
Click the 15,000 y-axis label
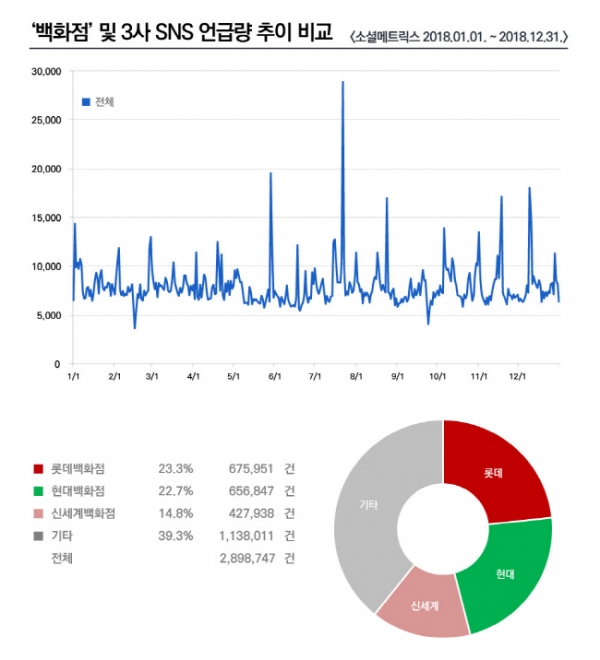point(46,218)
